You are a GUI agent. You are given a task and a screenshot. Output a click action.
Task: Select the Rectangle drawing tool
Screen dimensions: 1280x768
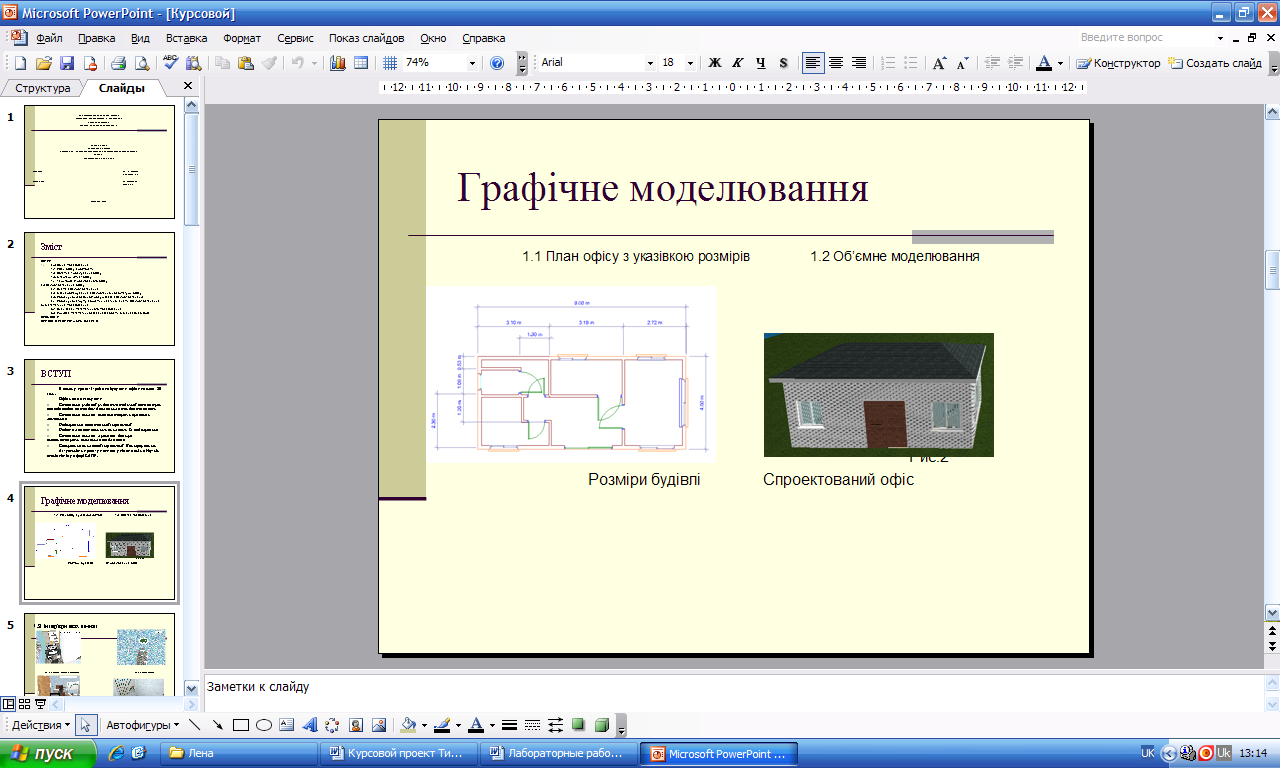coord(240,725)
